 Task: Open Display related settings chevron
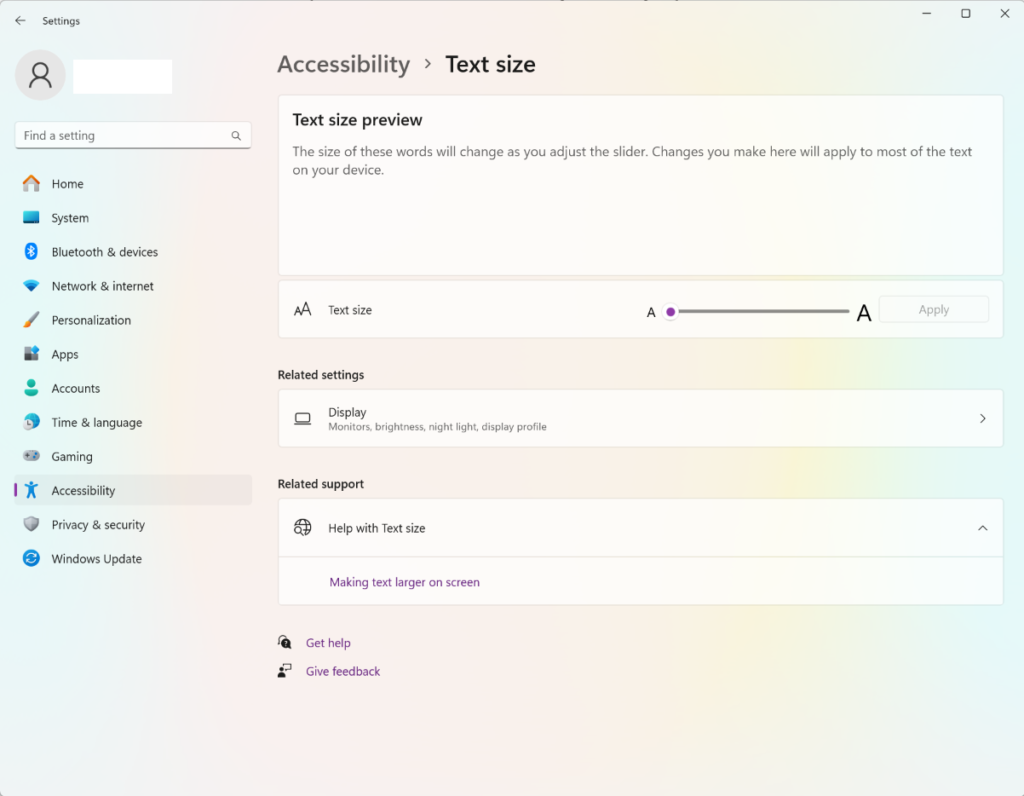pyautogui.click(x=982, y=419)
